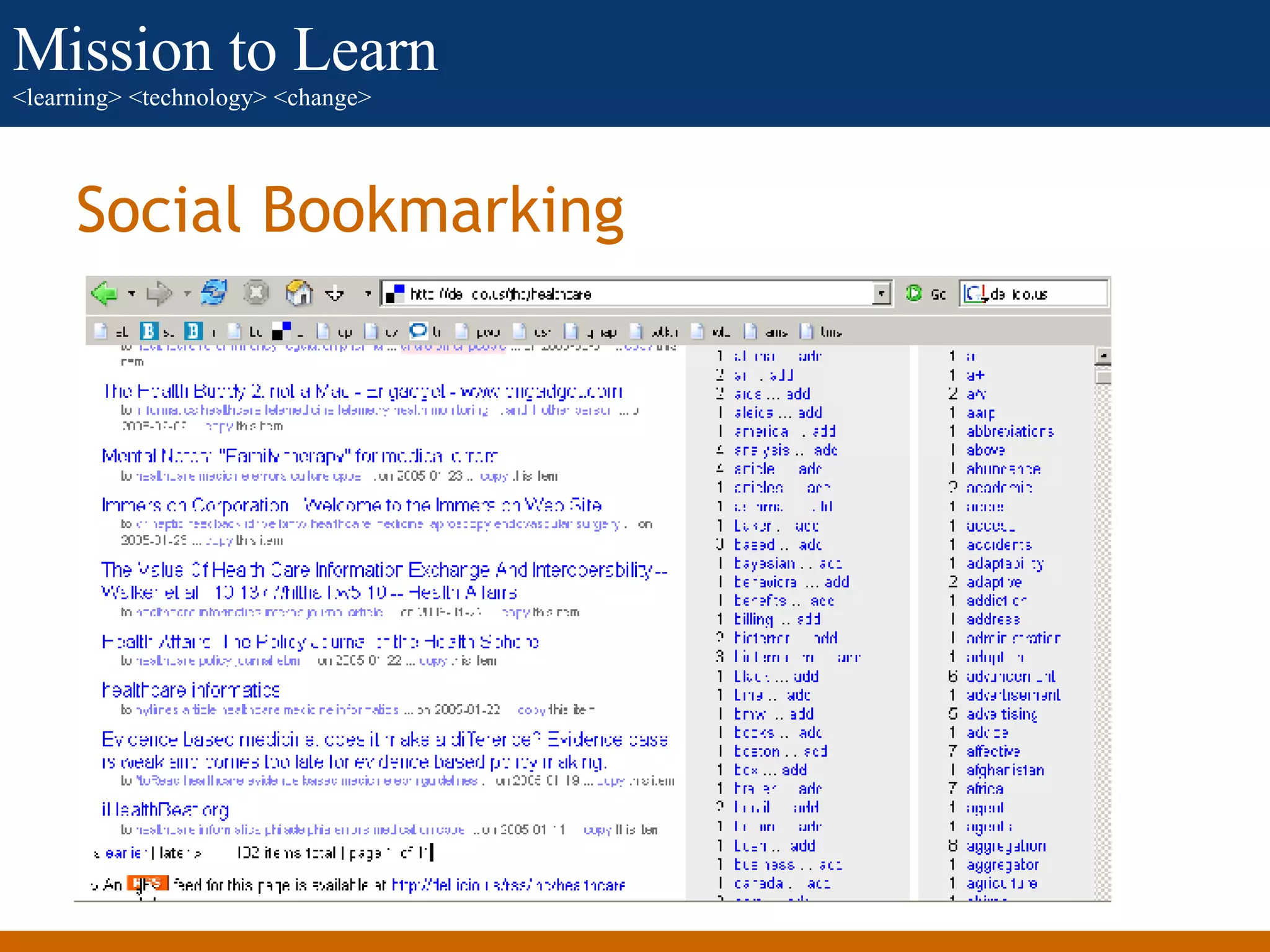The image size is (1270, 952).
Task: Go to the Home page icon
Action: (299, 293)
